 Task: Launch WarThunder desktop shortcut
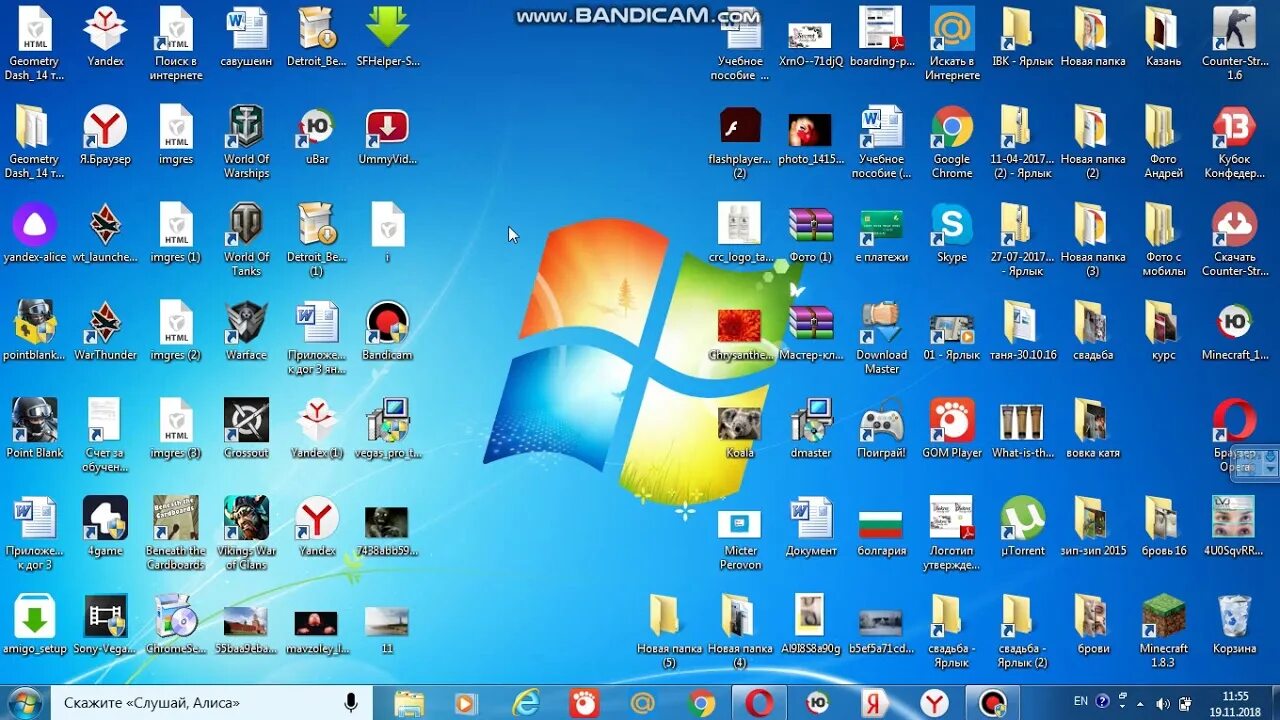(105, 331)
